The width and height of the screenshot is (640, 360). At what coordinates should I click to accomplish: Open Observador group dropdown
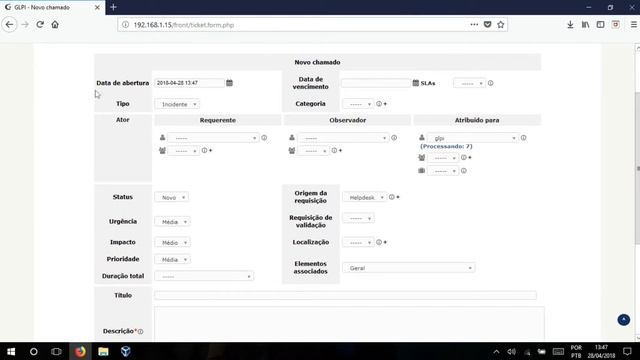(313, 151)
